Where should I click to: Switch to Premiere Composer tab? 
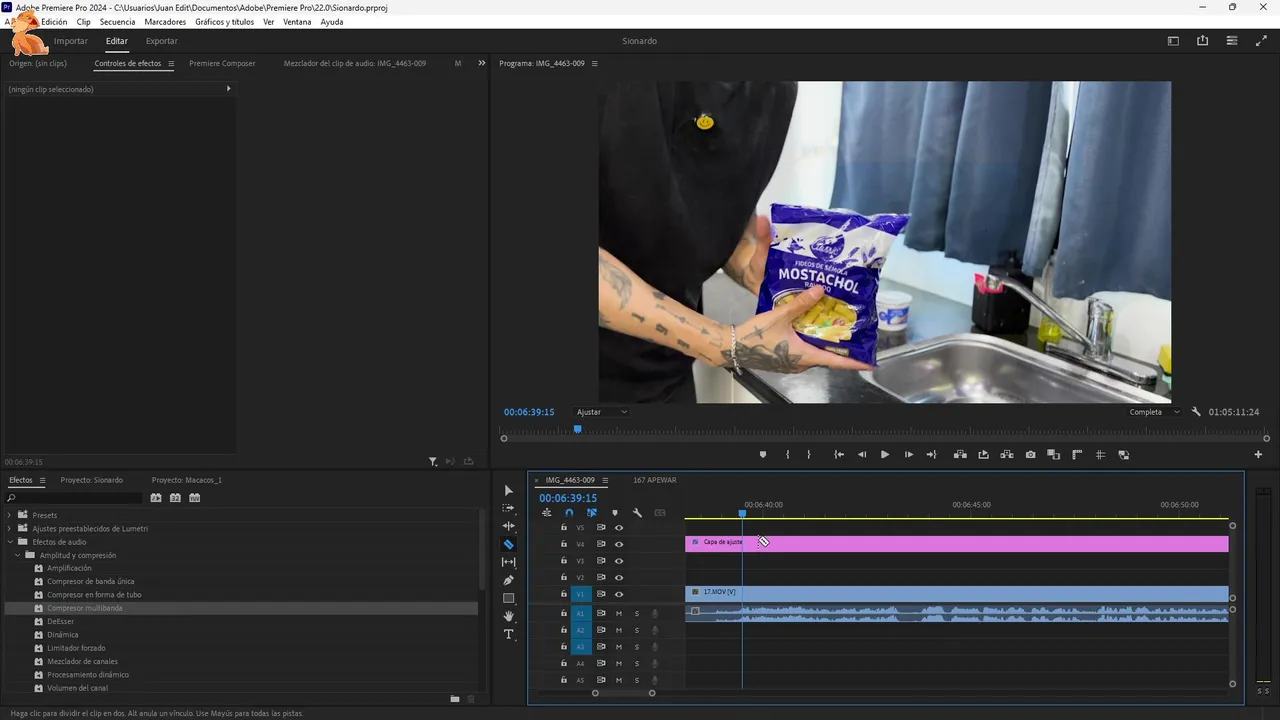[222, 63]
